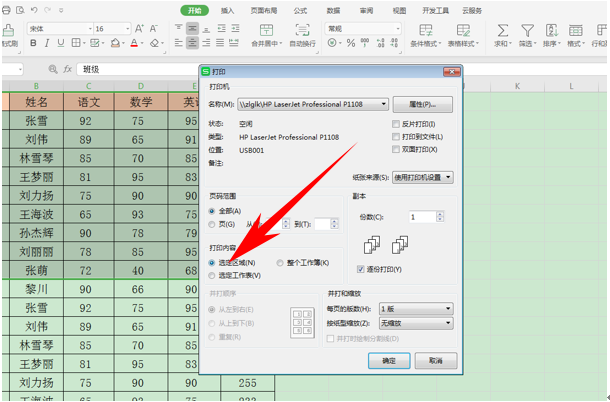Select 选定区域 print content radio
This screenshot has width=610, height=402.
pyautogui.click(x=212, y=263)
